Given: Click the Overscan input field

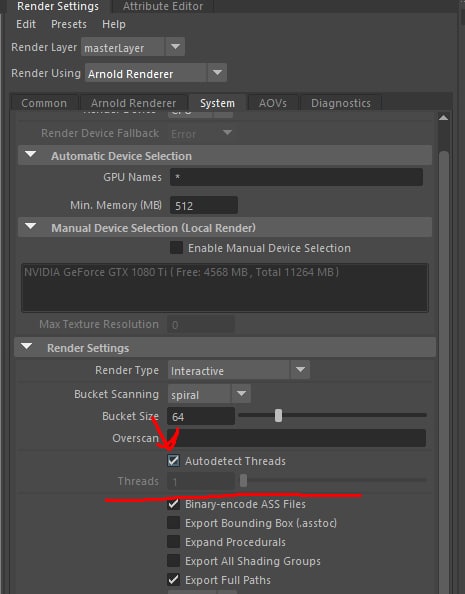Looking at the screenshot, I should [x=297, y=438].
